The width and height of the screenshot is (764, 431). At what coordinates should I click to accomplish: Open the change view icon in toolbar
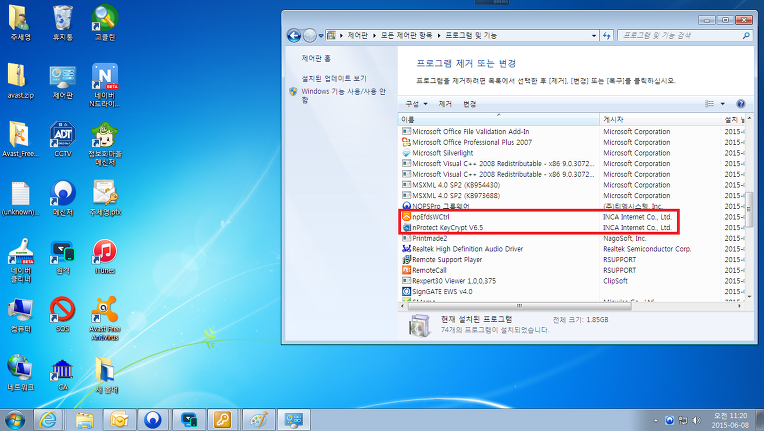709,104
